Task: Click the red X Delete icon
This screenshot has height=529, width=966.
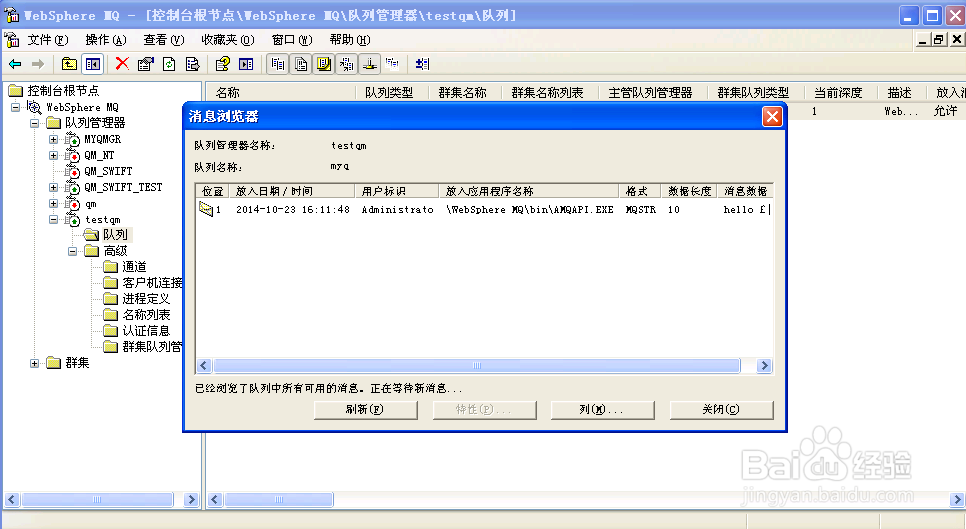Action: pyautogui.click(x=122, y=63)
